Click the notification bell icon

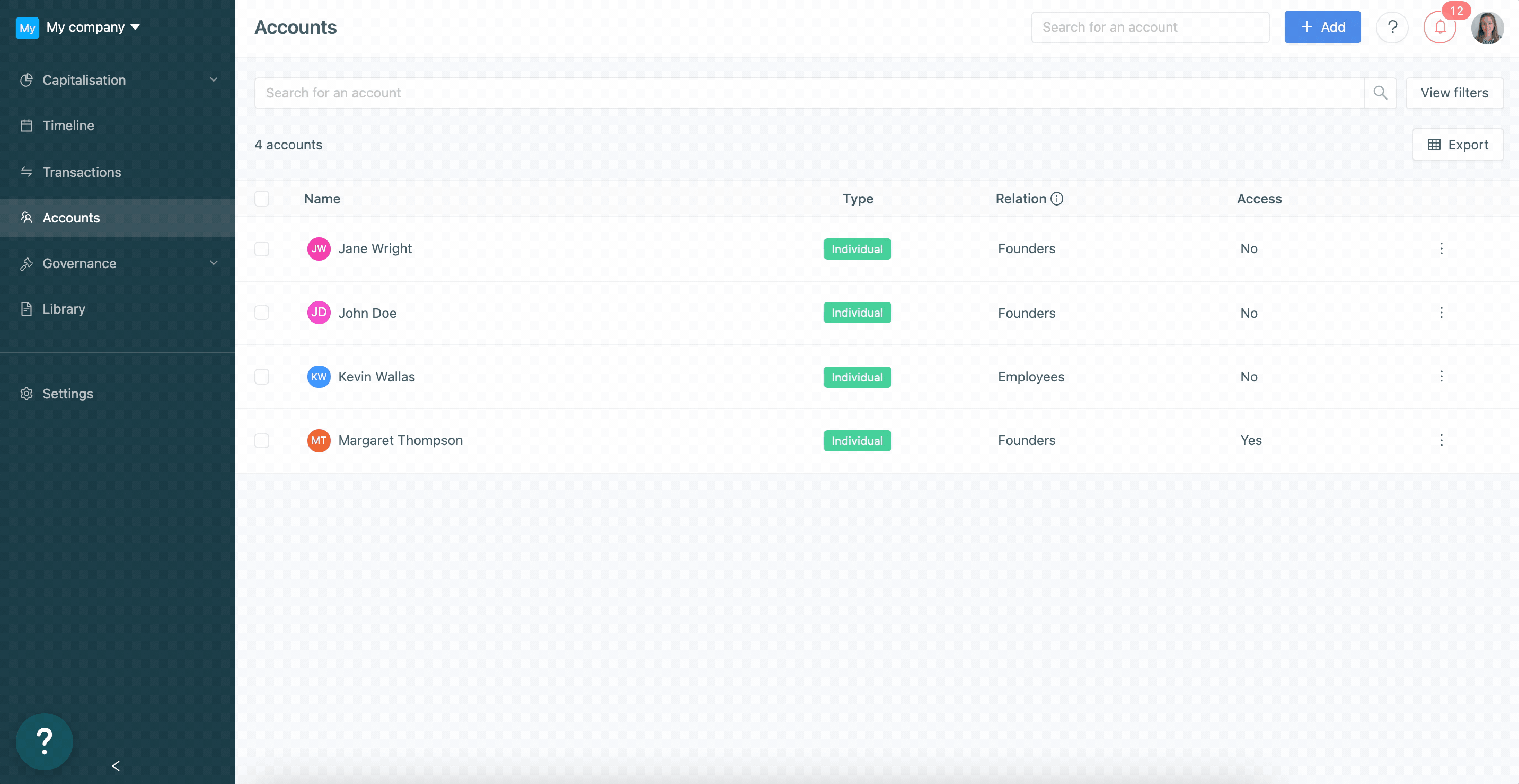tap(1439, 27)
